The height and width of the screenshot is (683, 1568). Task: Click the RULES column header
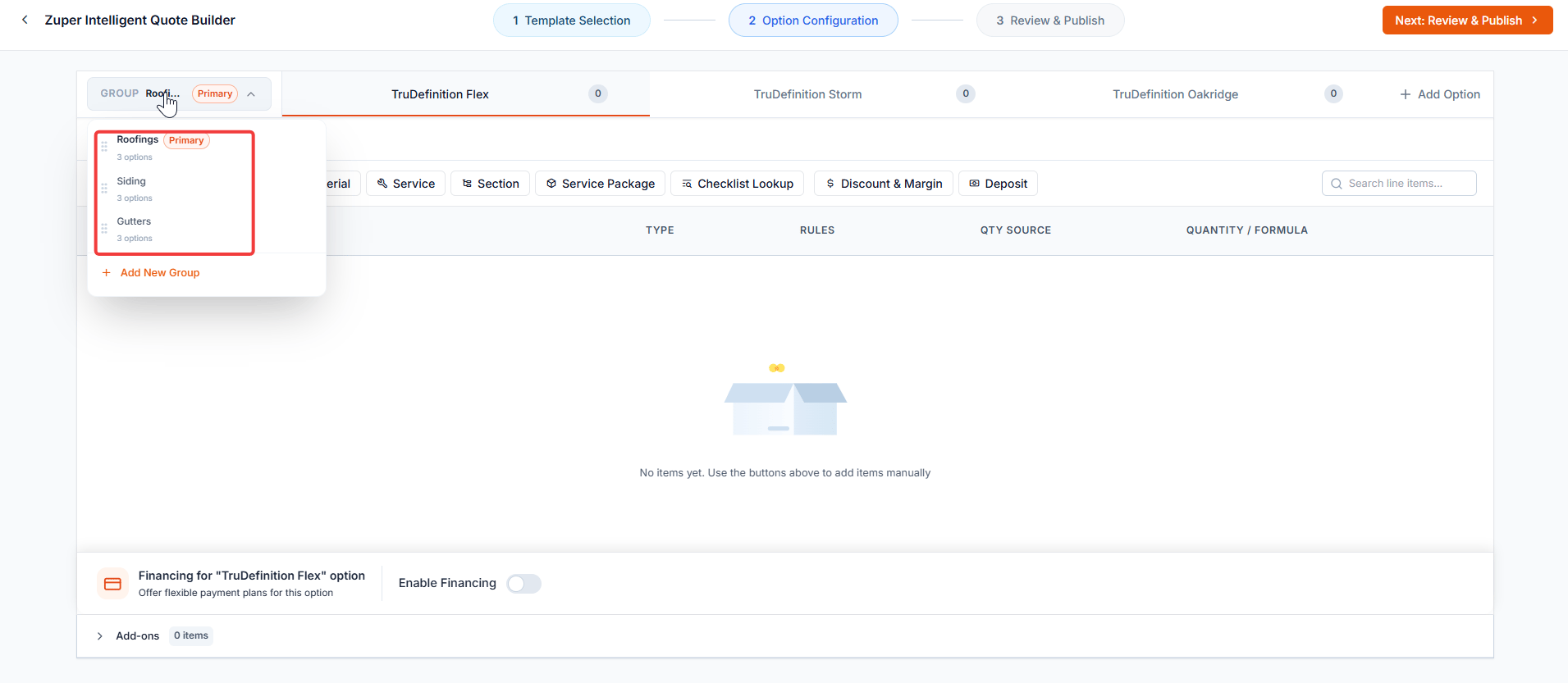[817, 230]
